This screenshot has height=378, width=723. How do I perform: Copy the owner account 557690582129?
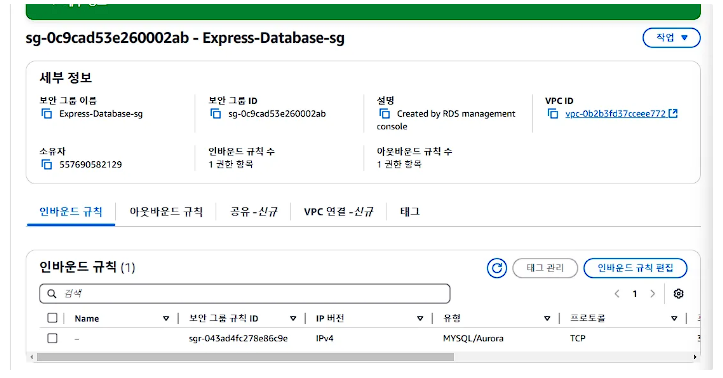(x=47, y=164)
